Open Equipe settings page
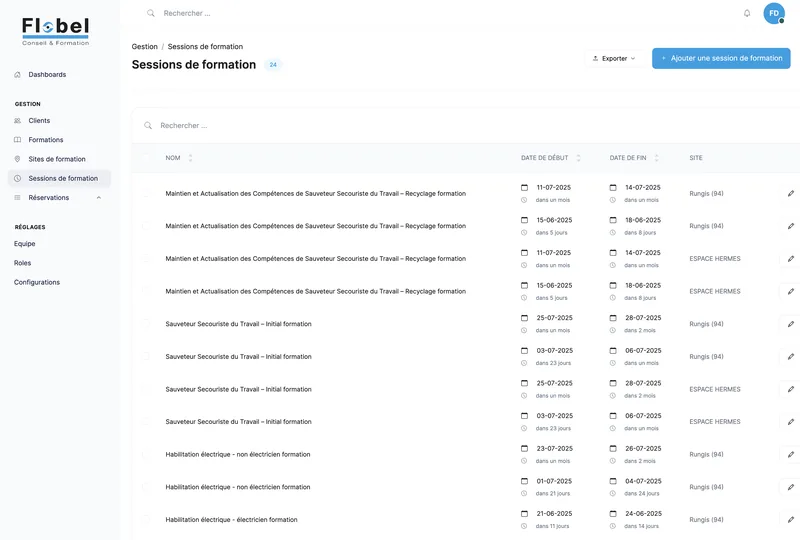800x540 pixels. pos(24,244)
